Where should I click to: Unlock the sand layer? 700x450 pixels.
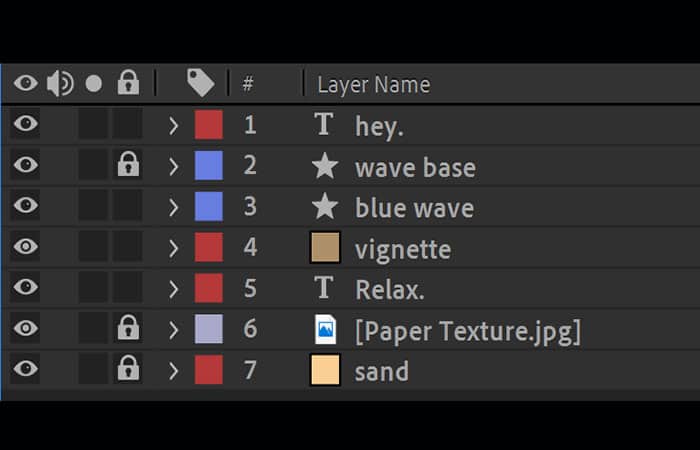pyautogui.click(x=128, y=368)
